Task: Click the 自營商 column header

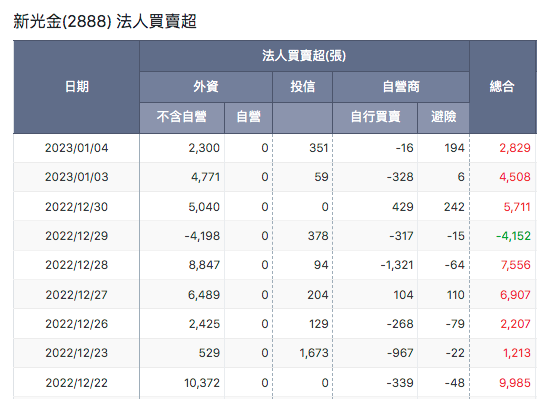Action: tap(401, 87)
